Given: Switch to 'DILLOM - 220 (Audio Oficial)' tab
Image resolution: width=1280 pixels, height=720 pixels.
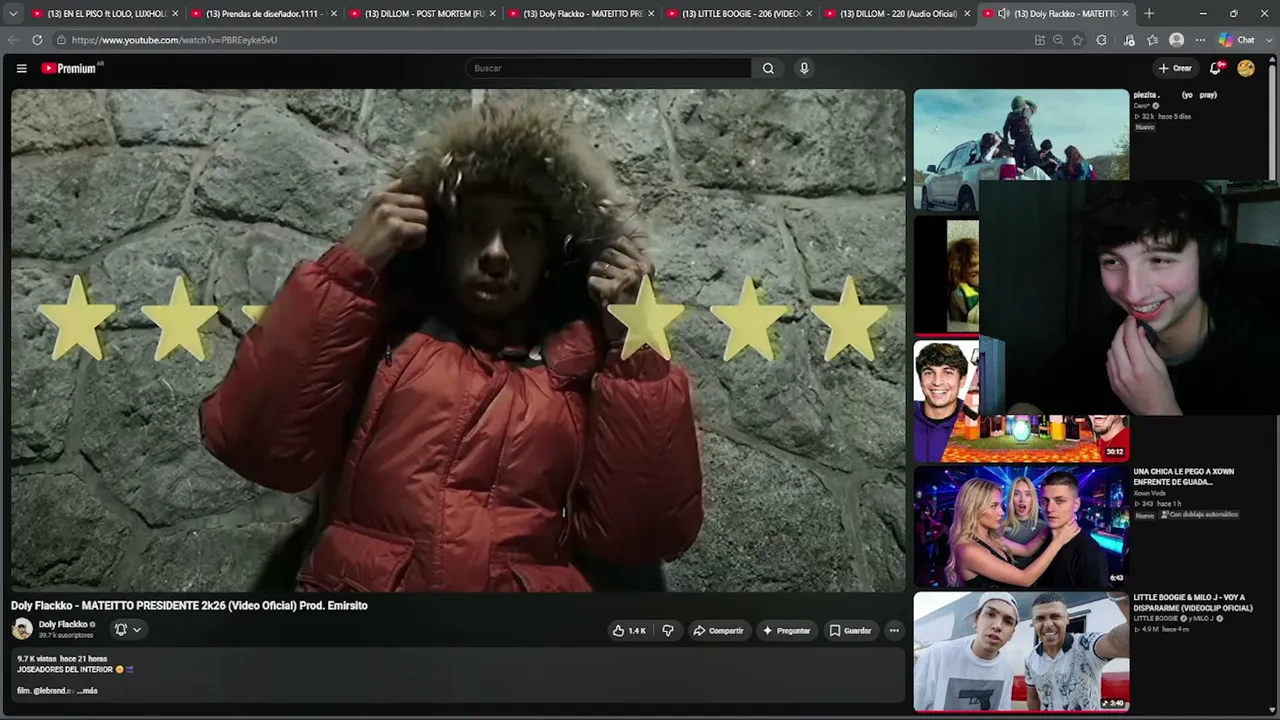Looking at the screenshot, I should click(x=896, y=14).
